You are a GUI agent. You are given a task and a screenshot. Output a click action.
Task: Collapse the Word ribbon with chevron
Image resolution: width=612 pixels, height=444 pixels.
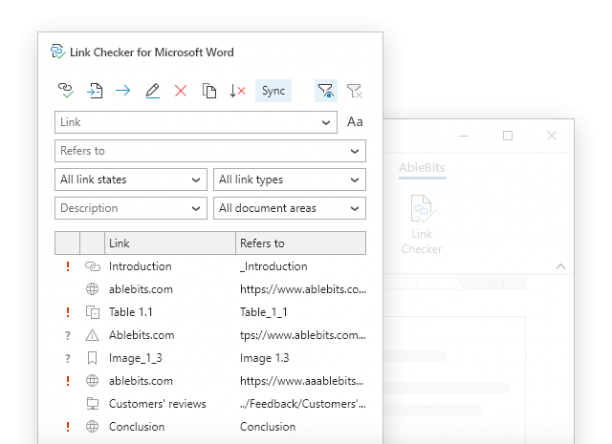point(560,266)
